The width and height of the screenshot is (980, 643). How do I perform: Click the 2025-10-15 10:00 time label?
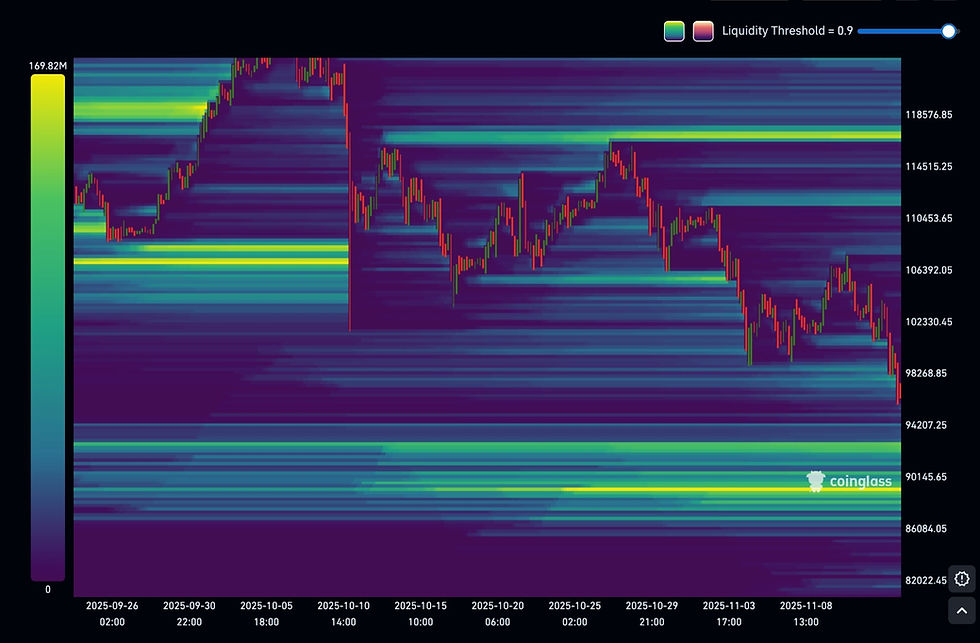pyautogui.click(x=421, y=614)
